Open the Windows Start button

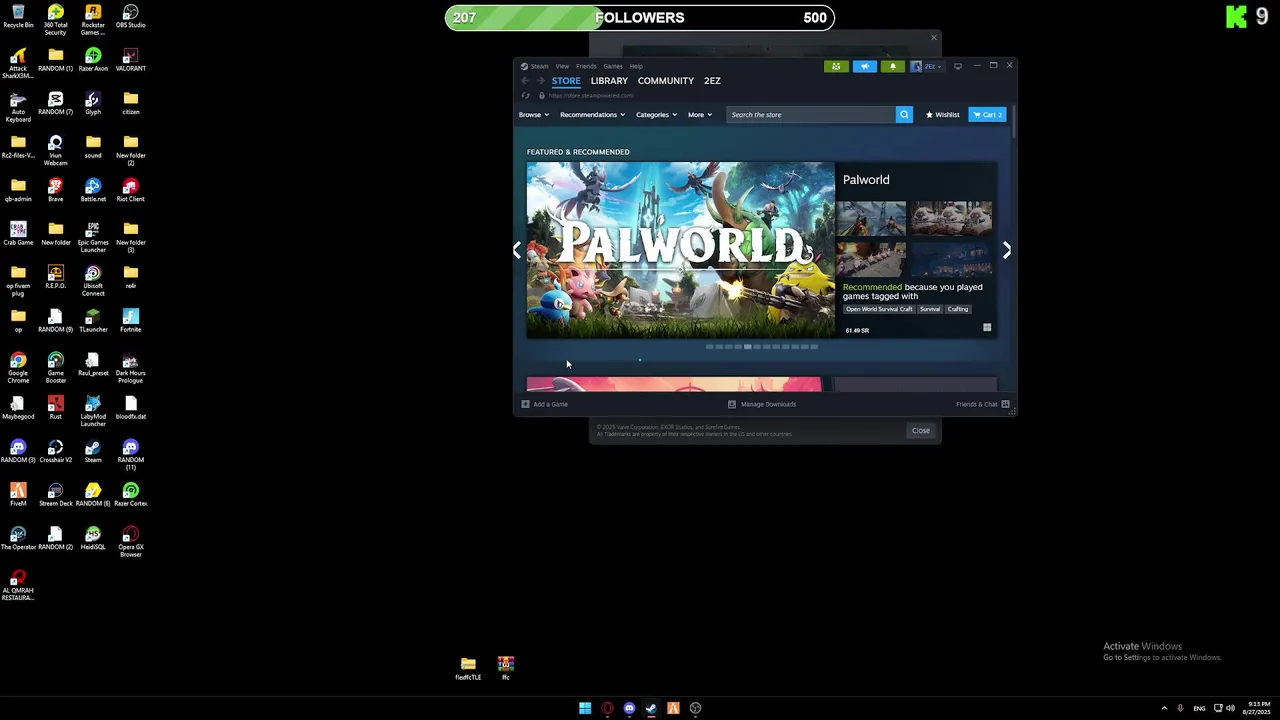pos(585,708)
